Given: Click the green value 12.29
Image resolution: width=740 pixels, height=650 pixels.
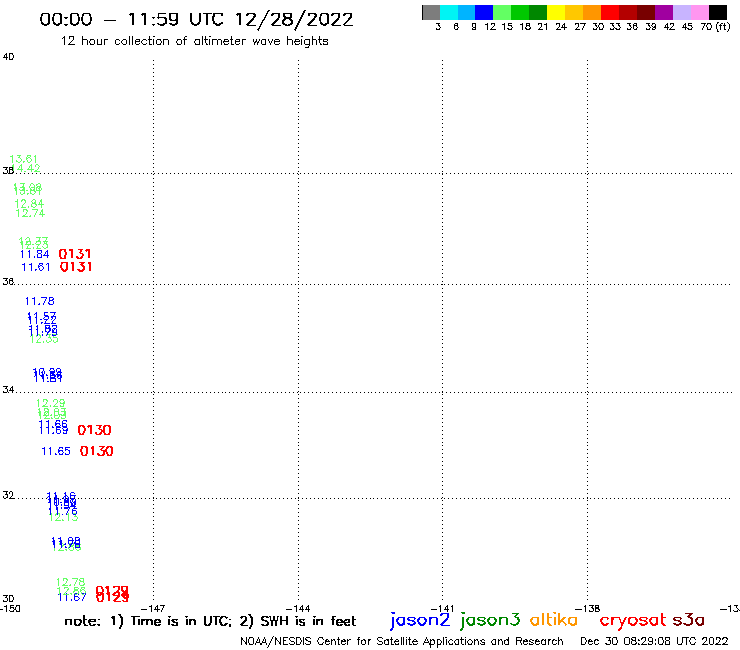Looking at the screenshot, I should (x=50, y=403).
